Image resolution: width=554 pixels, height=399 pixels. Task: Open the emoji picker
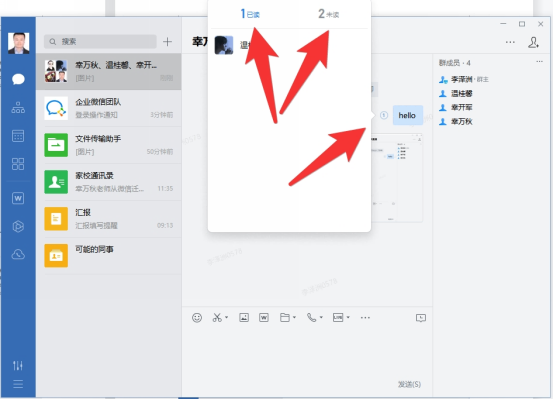(197, 318)
